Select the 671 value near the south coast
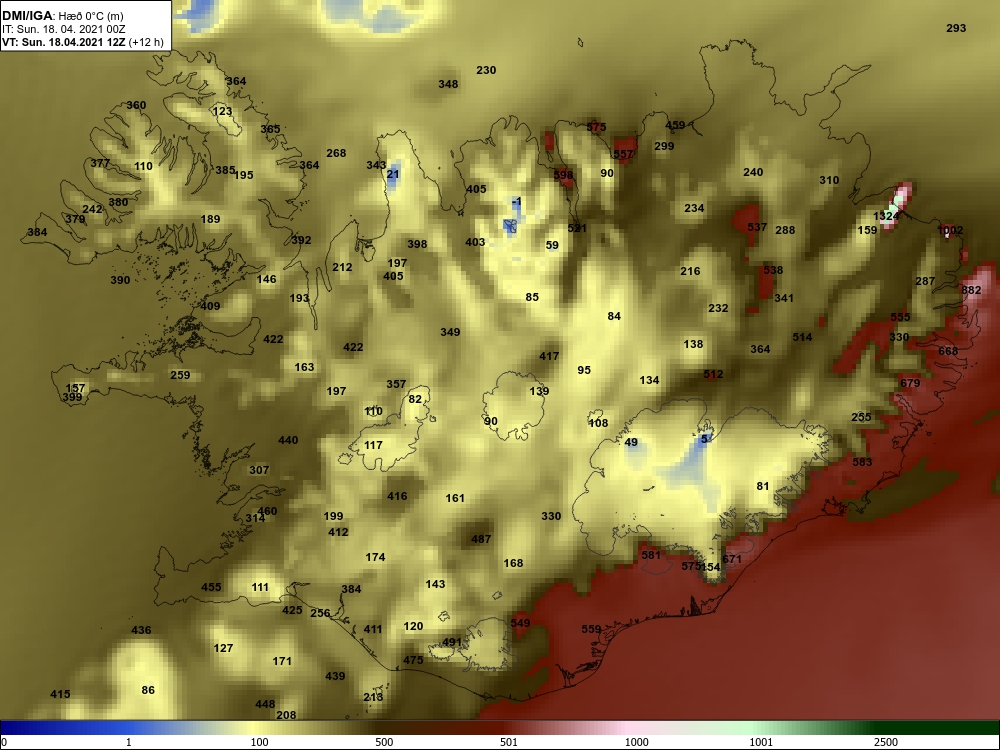Image resolution: width=1000 pixels, height=750 pixels. coord(732,559)
